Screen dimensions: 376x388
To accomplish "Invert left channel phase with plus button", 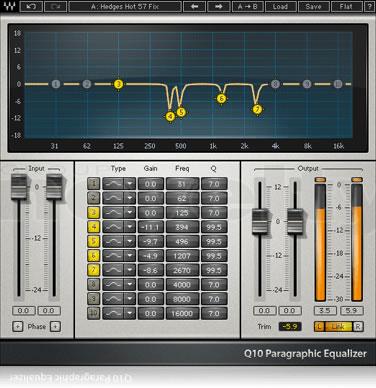I will pyautogui.click(x=18, y=326).
